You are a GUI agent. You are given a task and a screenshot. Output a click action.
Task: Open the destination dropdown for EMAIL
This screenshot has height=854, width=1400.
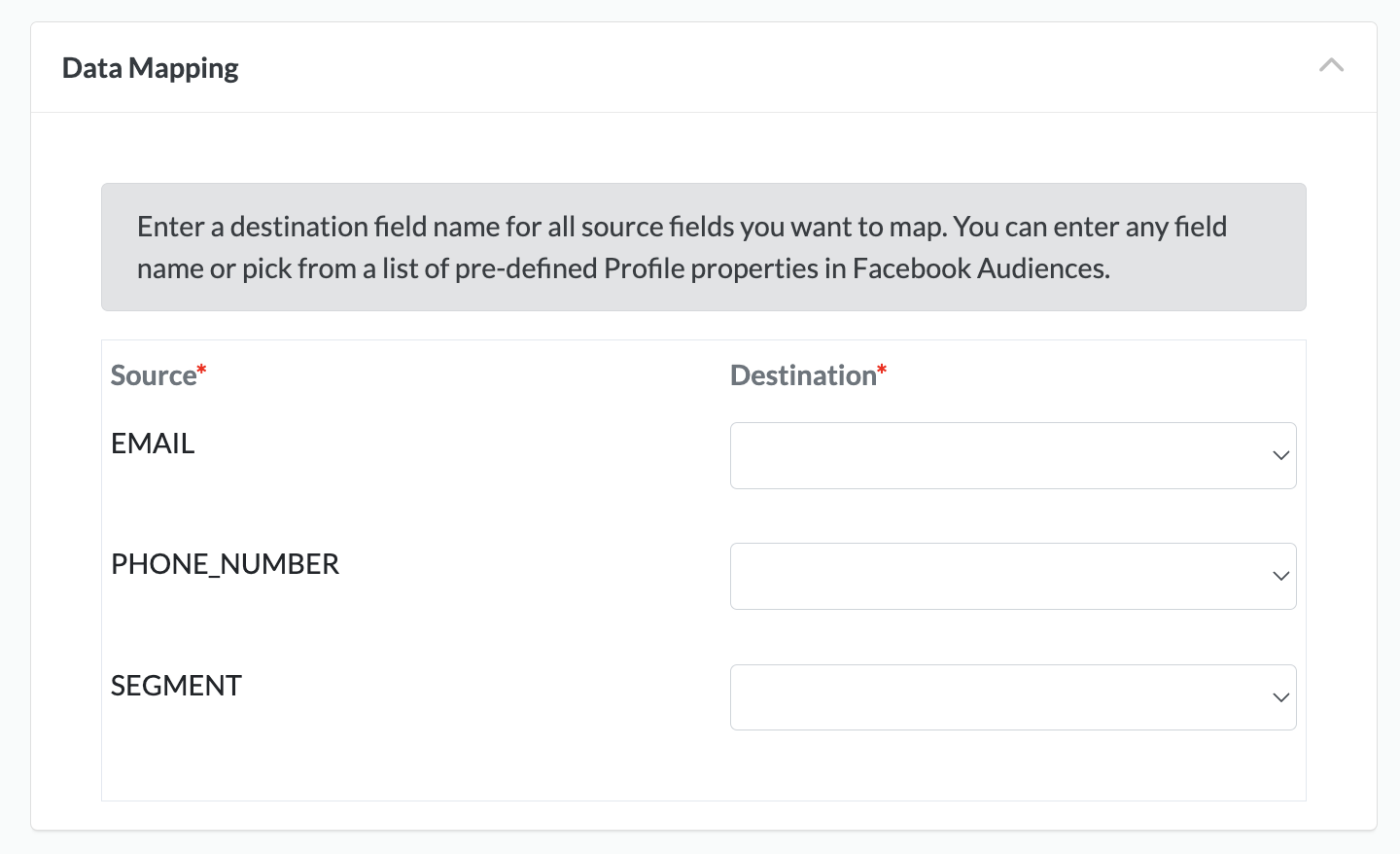point(1012,455)
